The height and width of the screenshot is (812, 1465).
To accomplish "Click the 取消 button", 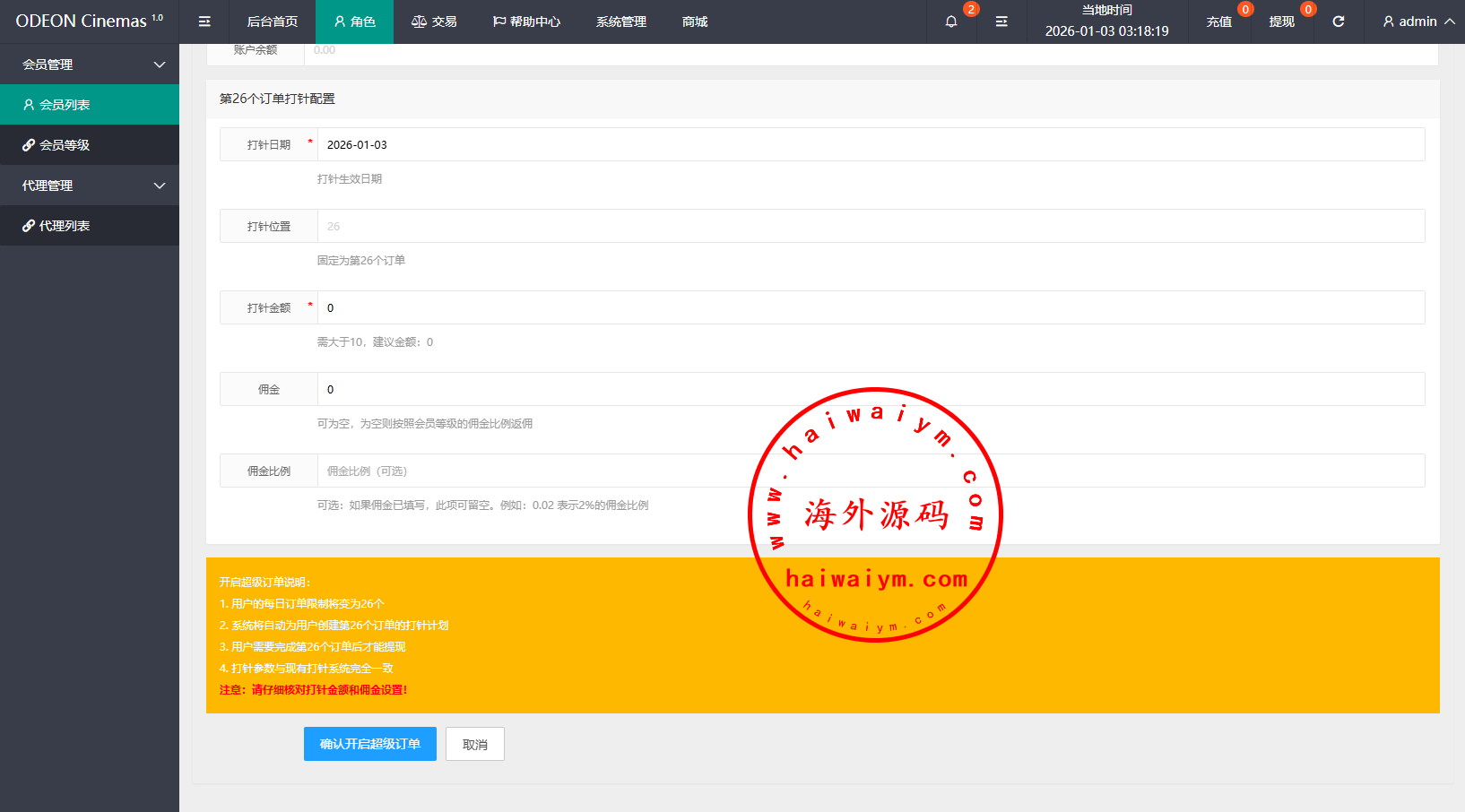I will tap(475, 744).
